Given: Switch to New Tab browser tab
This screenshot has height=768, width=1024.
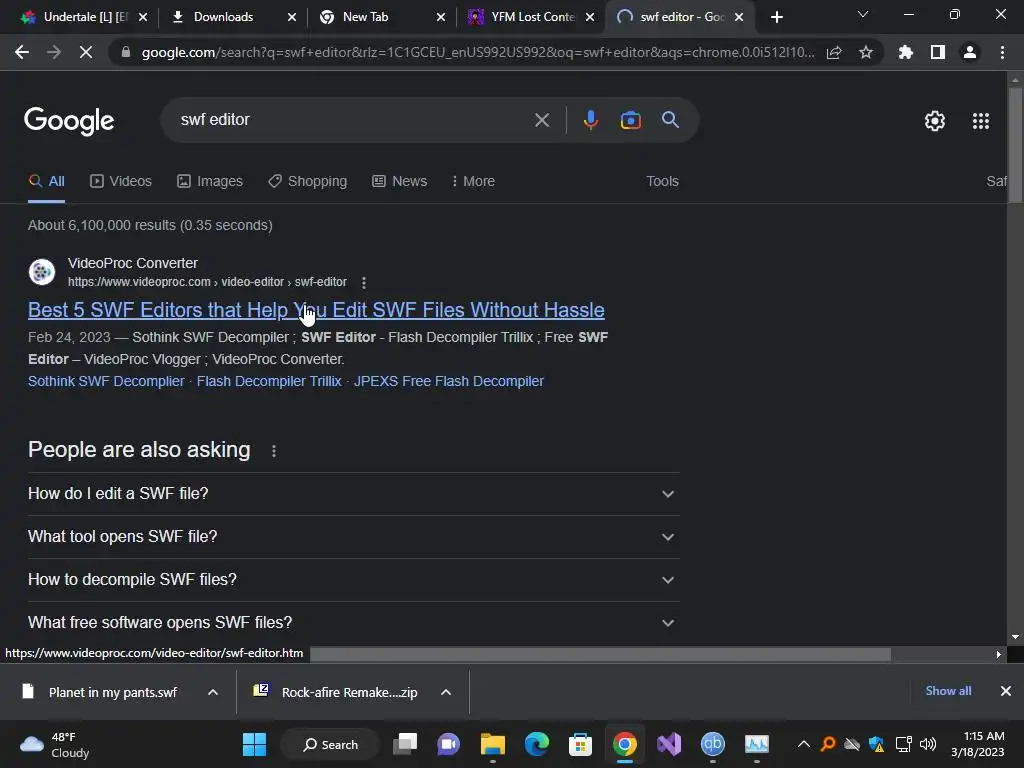Looking at the screenshot, I should click(381, 17).
